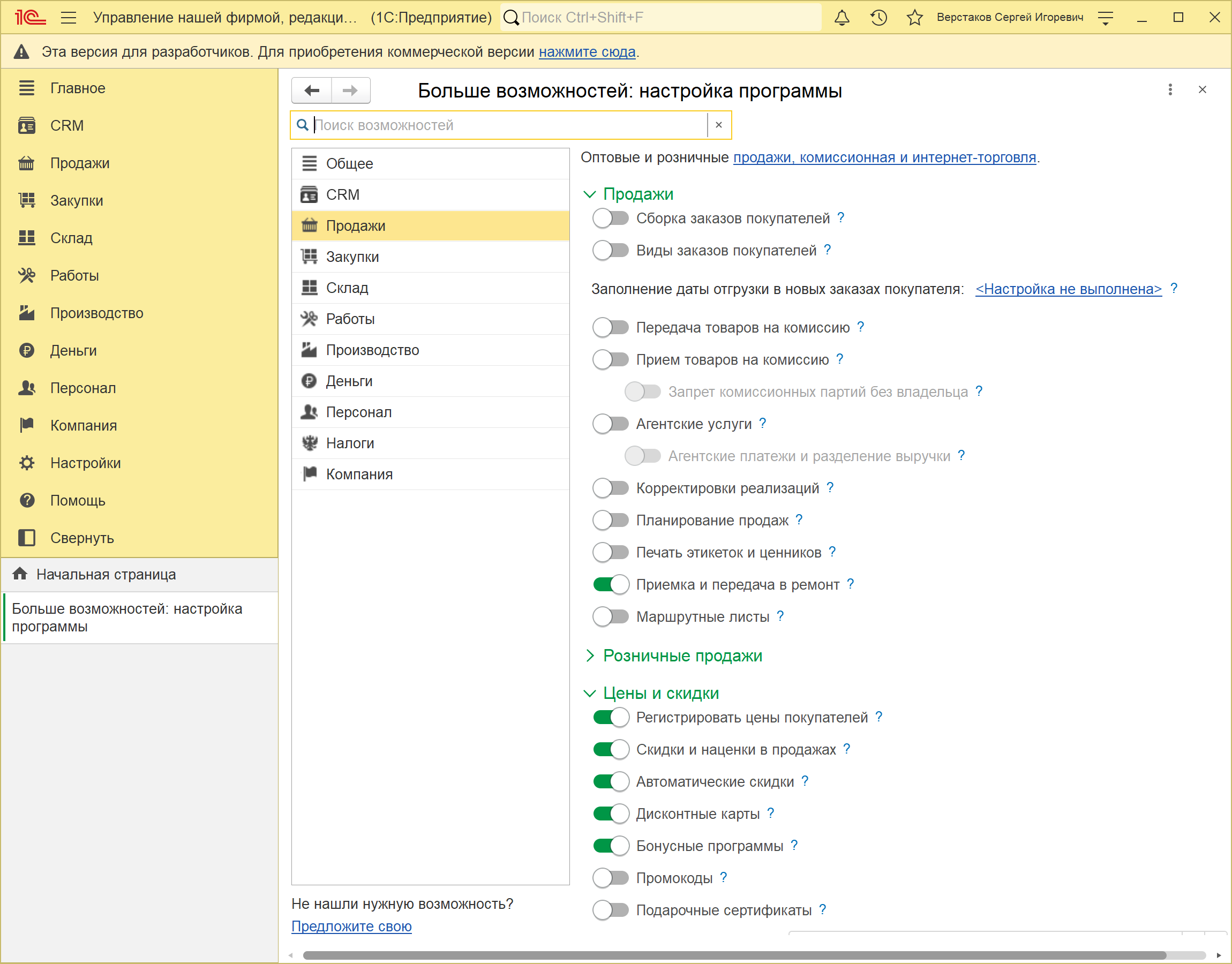Click help icon for Дисконтные карты
Image resolution: width=1232 pixels, height=964 pixels.
click(770, 814)
